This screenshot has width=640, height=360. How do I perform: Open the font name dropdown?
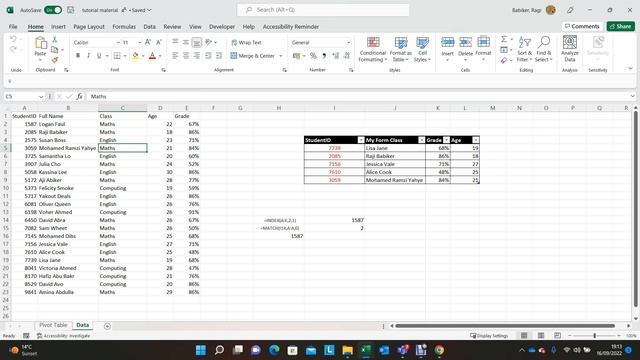118,42
